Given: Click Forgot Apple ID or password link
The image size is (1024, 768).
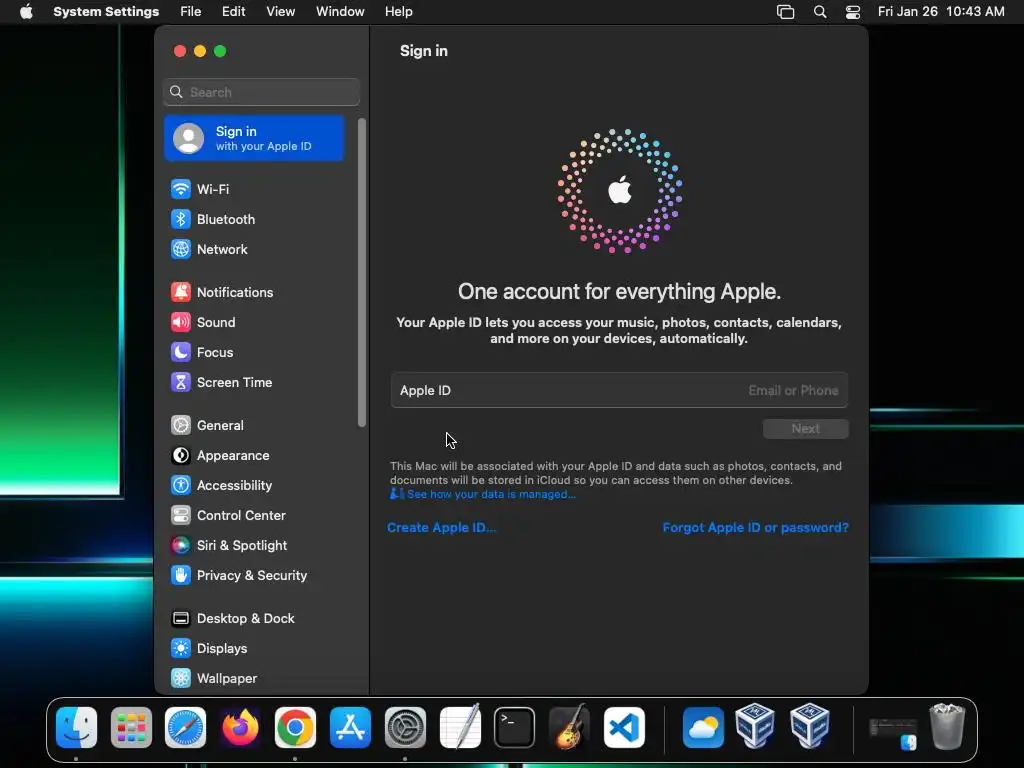Looking at the screenshot, I should pyautogui.click(x=756, y=528).
